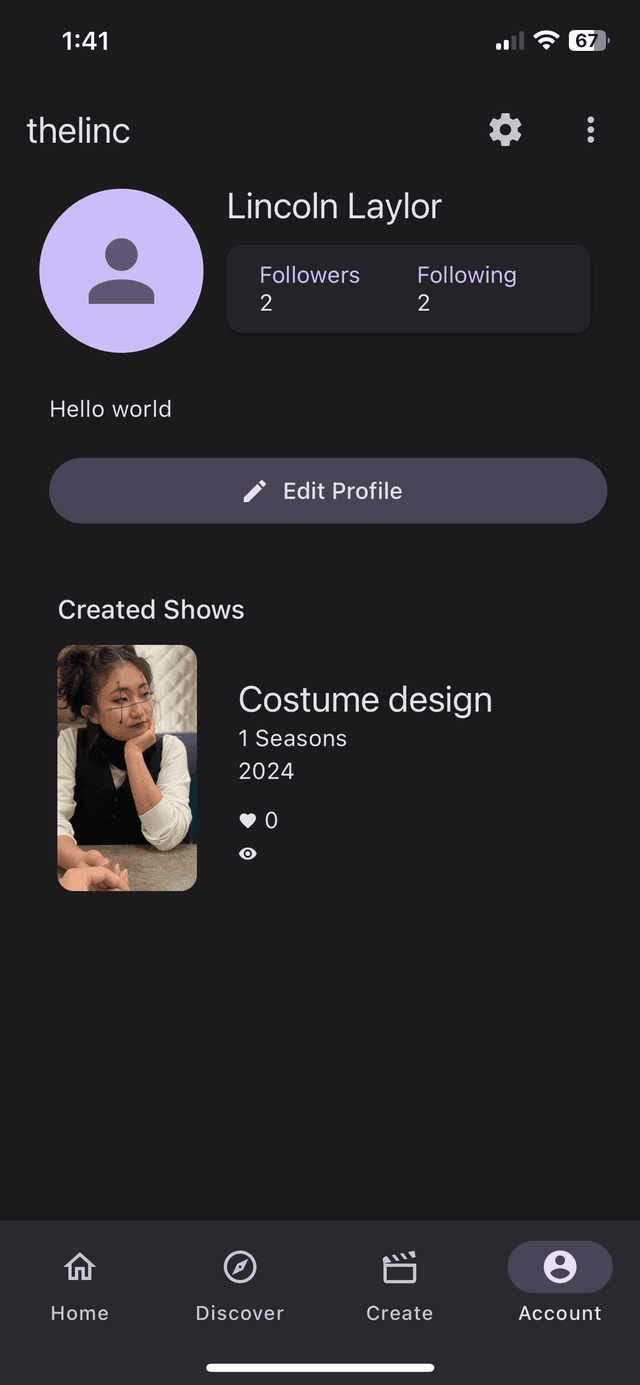Tap the profile avatar placeholder

[121, 271]
